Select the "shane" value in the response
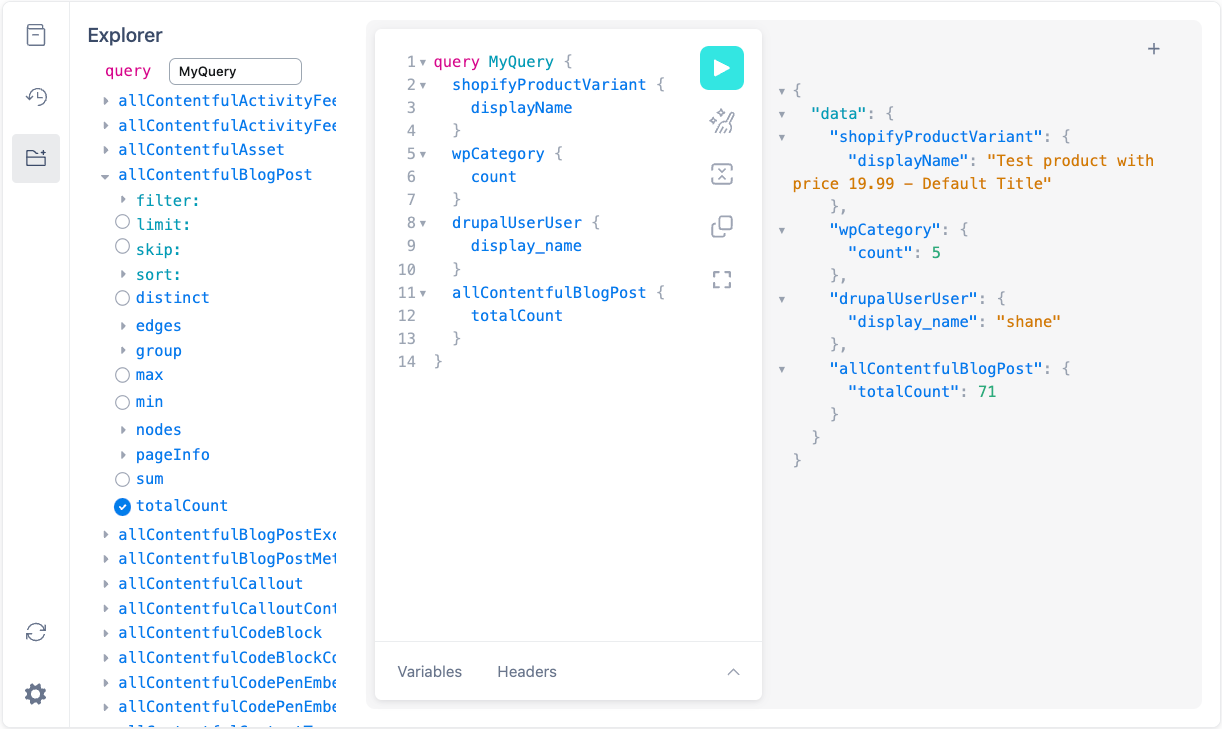Viewport: 1222px width, 729px height. click(x=1028, y=322)
